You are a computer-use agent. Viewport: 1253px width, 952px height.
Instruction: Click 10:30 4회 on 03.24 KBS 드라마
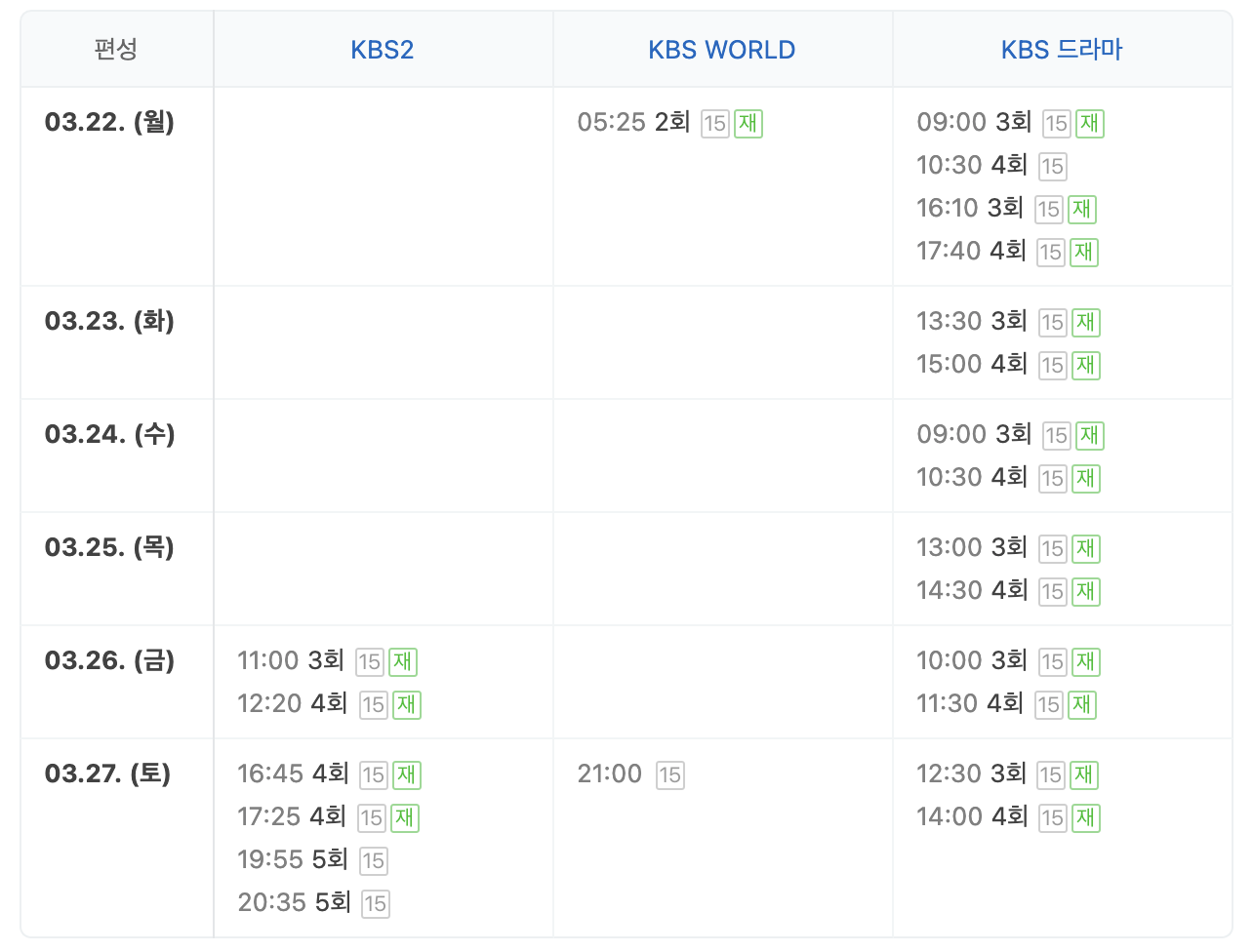pos(972,477)
